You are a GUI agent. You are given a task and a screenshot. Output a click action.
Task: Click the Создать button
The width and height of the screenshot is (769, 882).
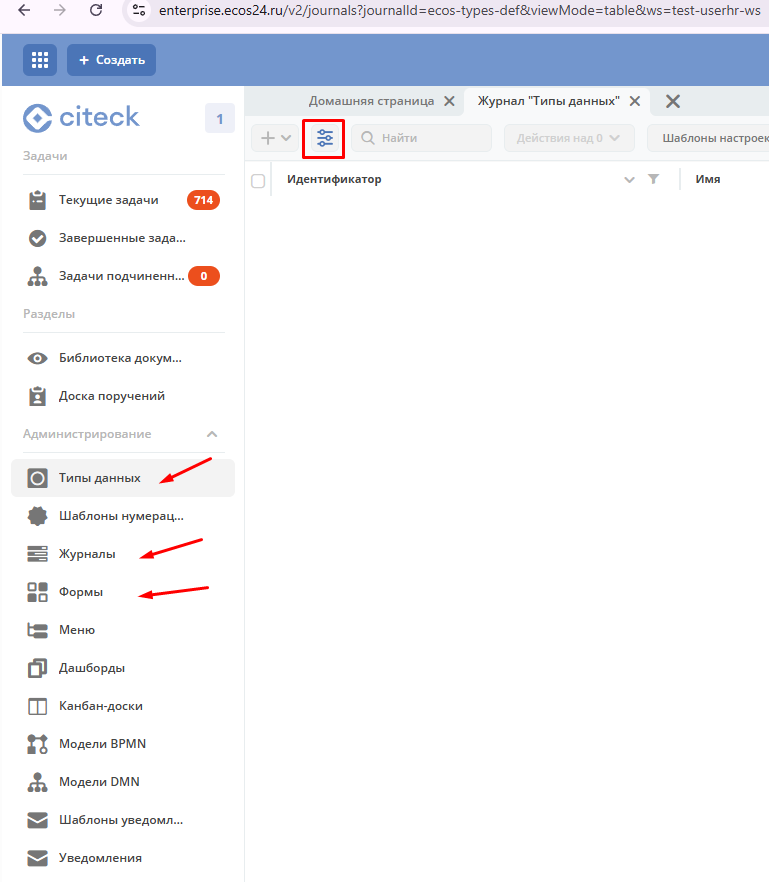tap(111, 60)
